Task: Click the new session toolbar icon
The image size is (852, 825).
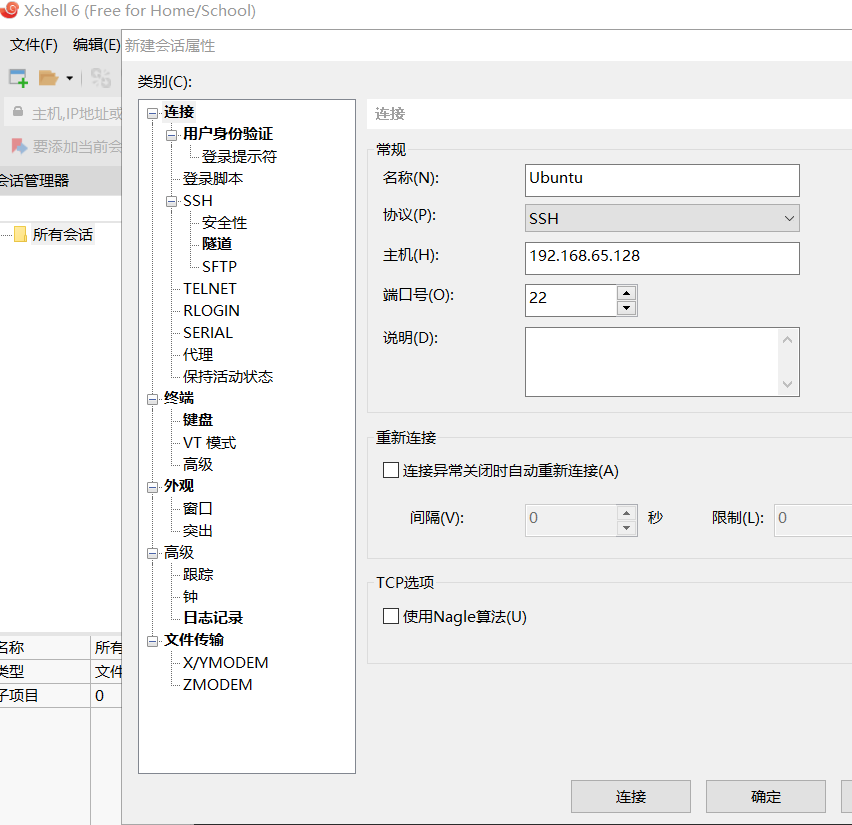Action: pyautogui.click(x=18, y=78)
